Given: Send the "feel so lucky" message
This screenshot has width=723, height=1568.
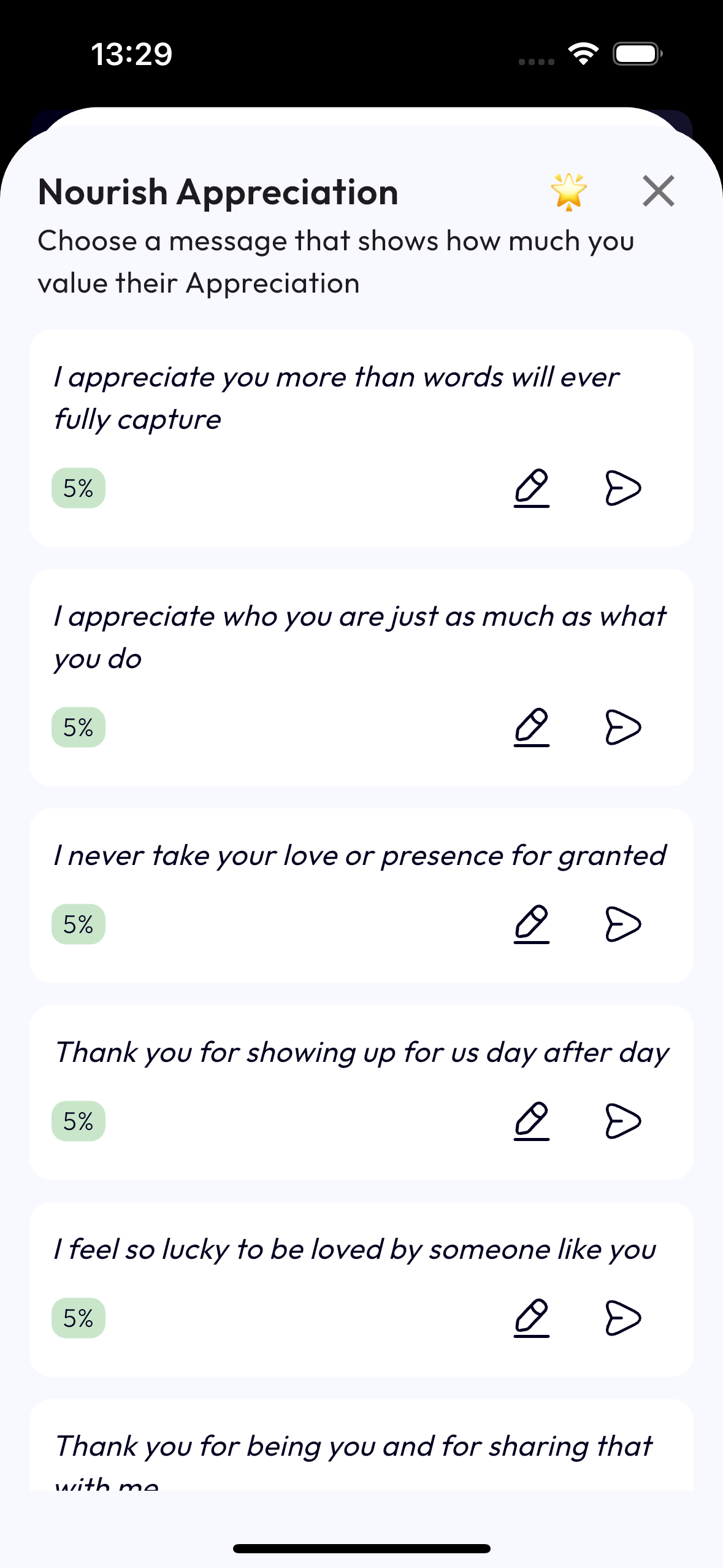Looking at the screenshot, I should (623, 1318).
